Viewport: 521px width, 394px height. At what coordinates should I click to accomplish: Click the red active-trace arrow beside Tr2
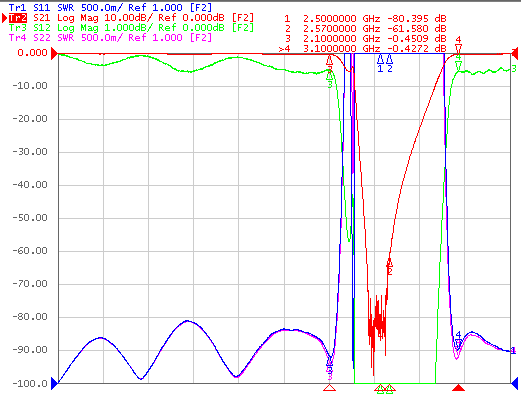(5, 18)
